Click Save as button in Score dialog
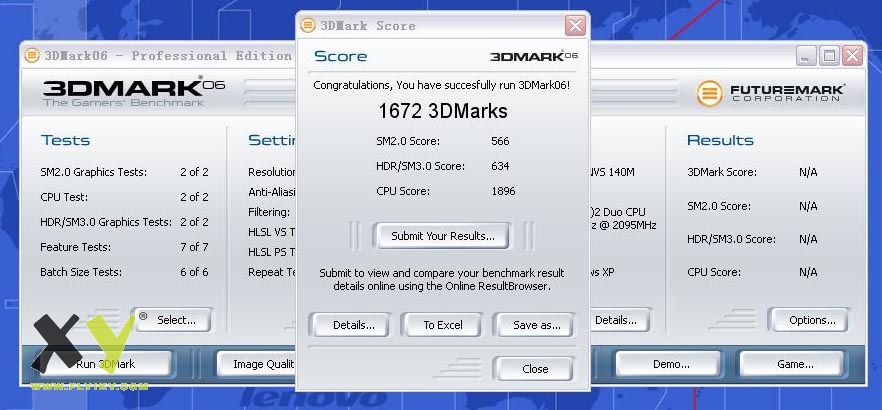The image size is (882, 410). 533,325
